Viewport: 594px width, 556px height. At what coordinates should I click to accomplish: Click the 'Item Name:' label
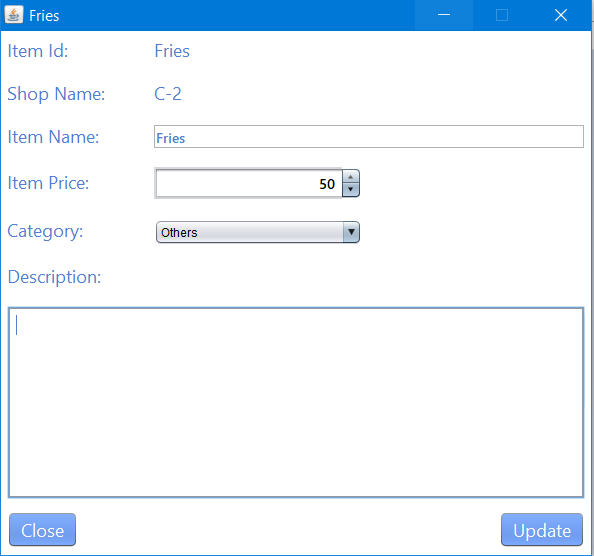(x=53, y=137)
